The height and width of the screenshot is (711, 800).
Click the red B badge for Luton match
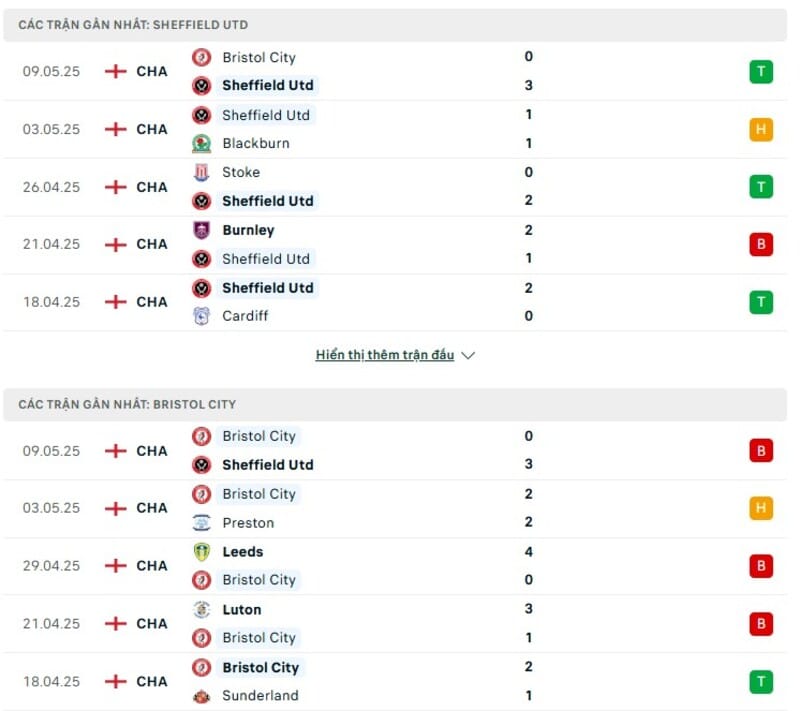[x=761, y=624]
